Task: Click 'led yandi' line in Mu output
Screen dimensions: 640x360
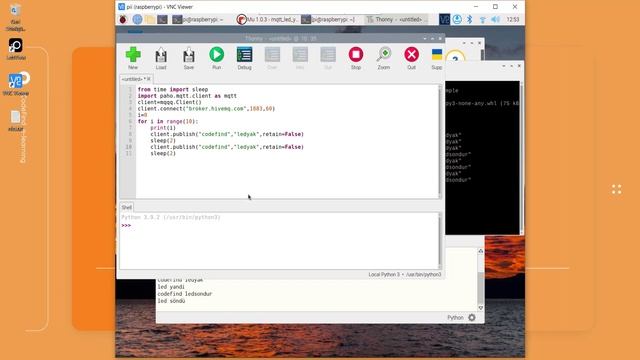Action: [171, 287]
